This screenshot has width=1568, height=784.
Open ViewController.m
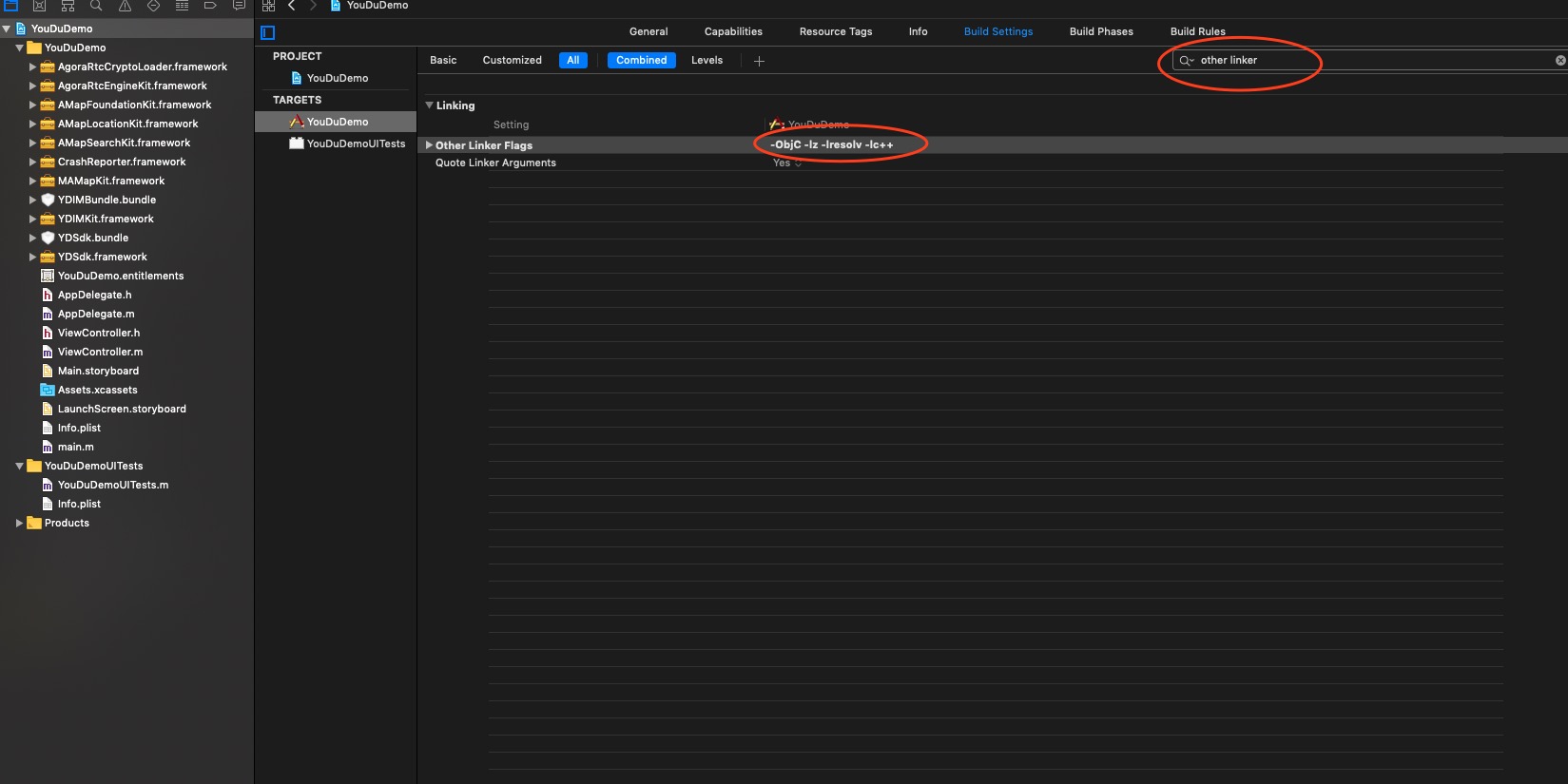click(100, 352)
